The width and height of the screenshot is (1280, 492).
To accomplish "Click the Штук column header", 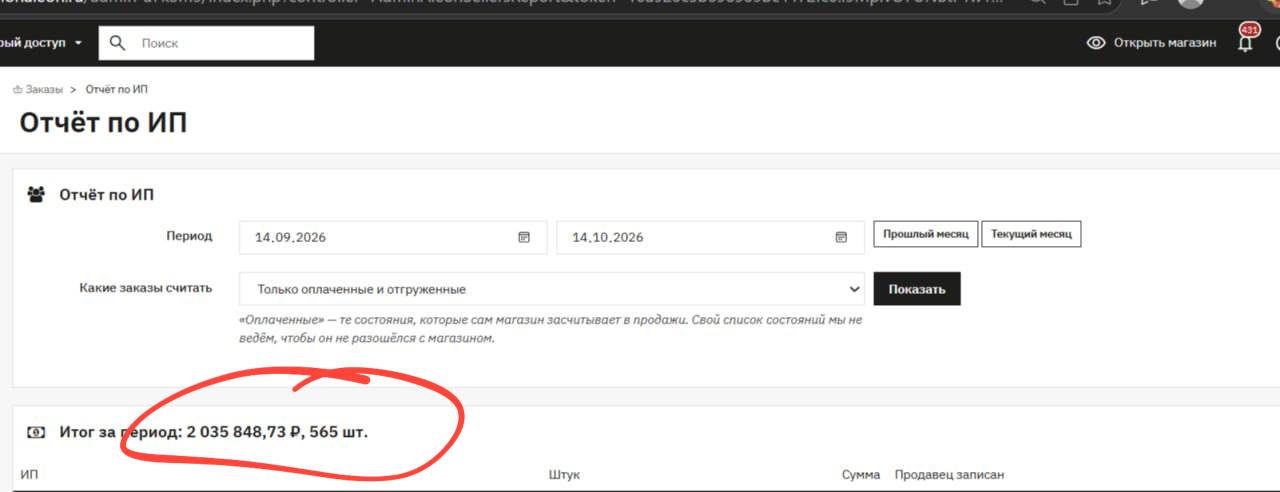I will (x=564, y=475).
